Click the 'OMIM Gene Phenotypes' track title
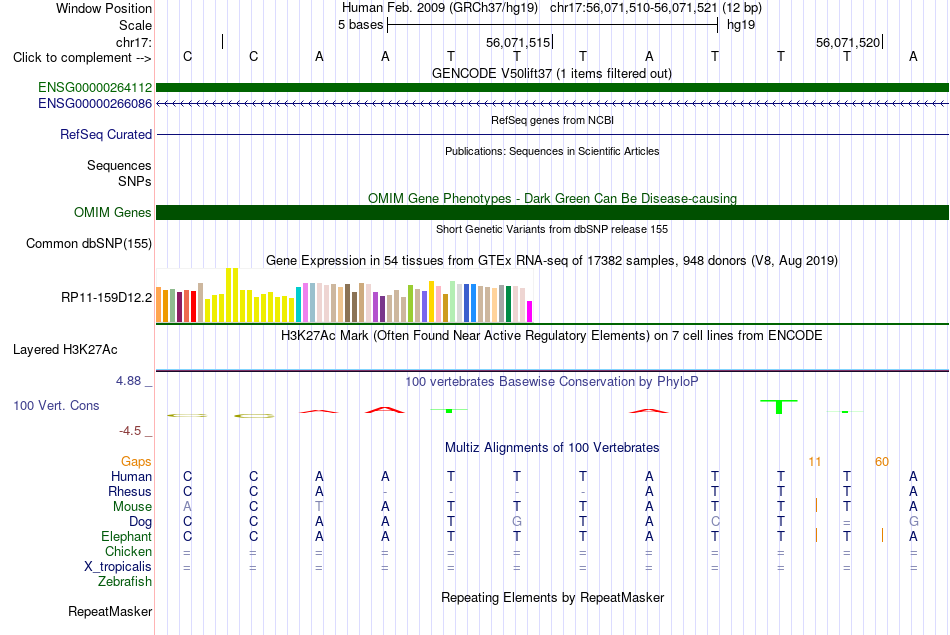 tap(552, 199)
